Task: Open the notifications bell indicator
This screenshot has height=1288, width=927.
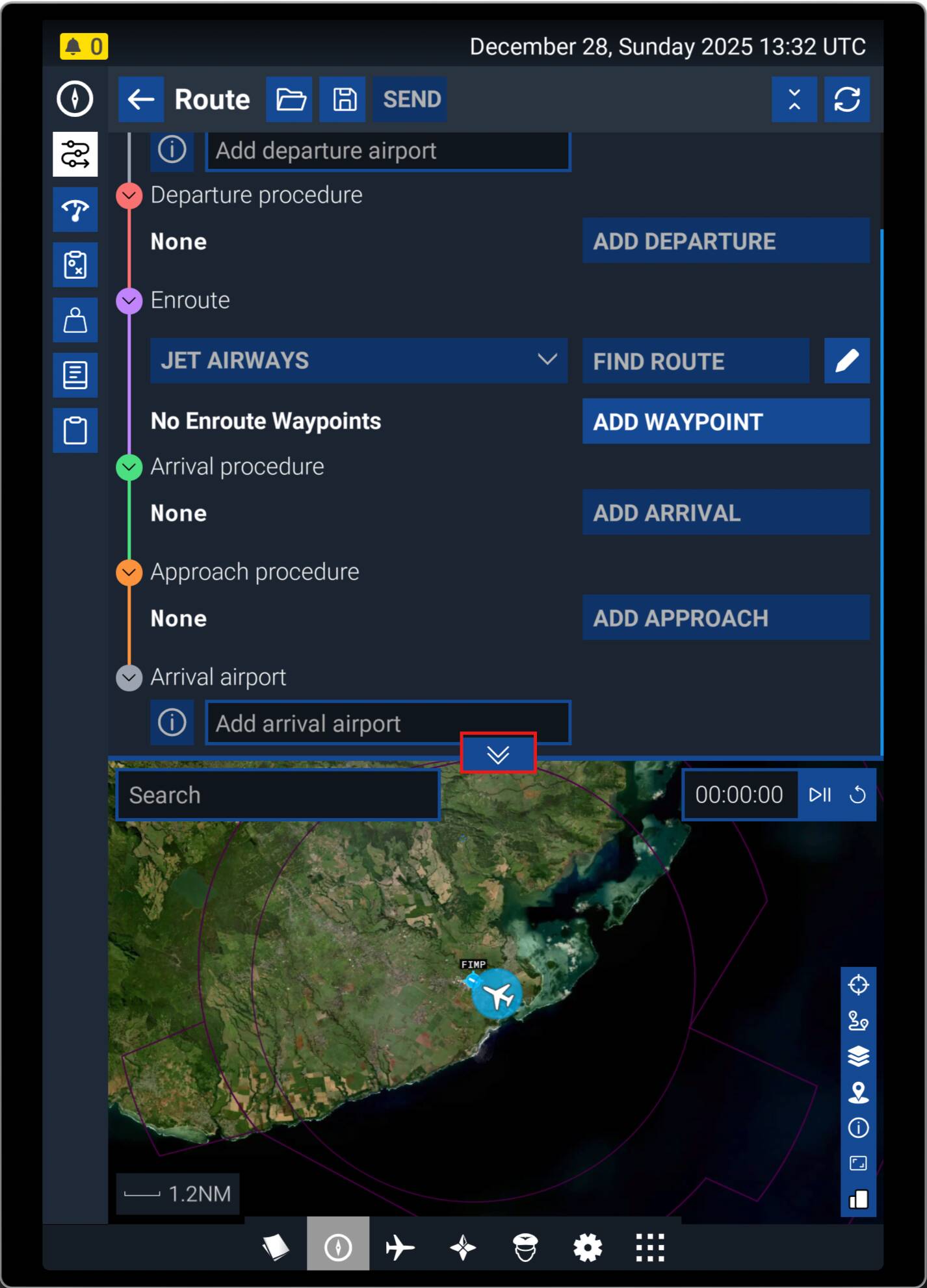Action: coord(84,46)
